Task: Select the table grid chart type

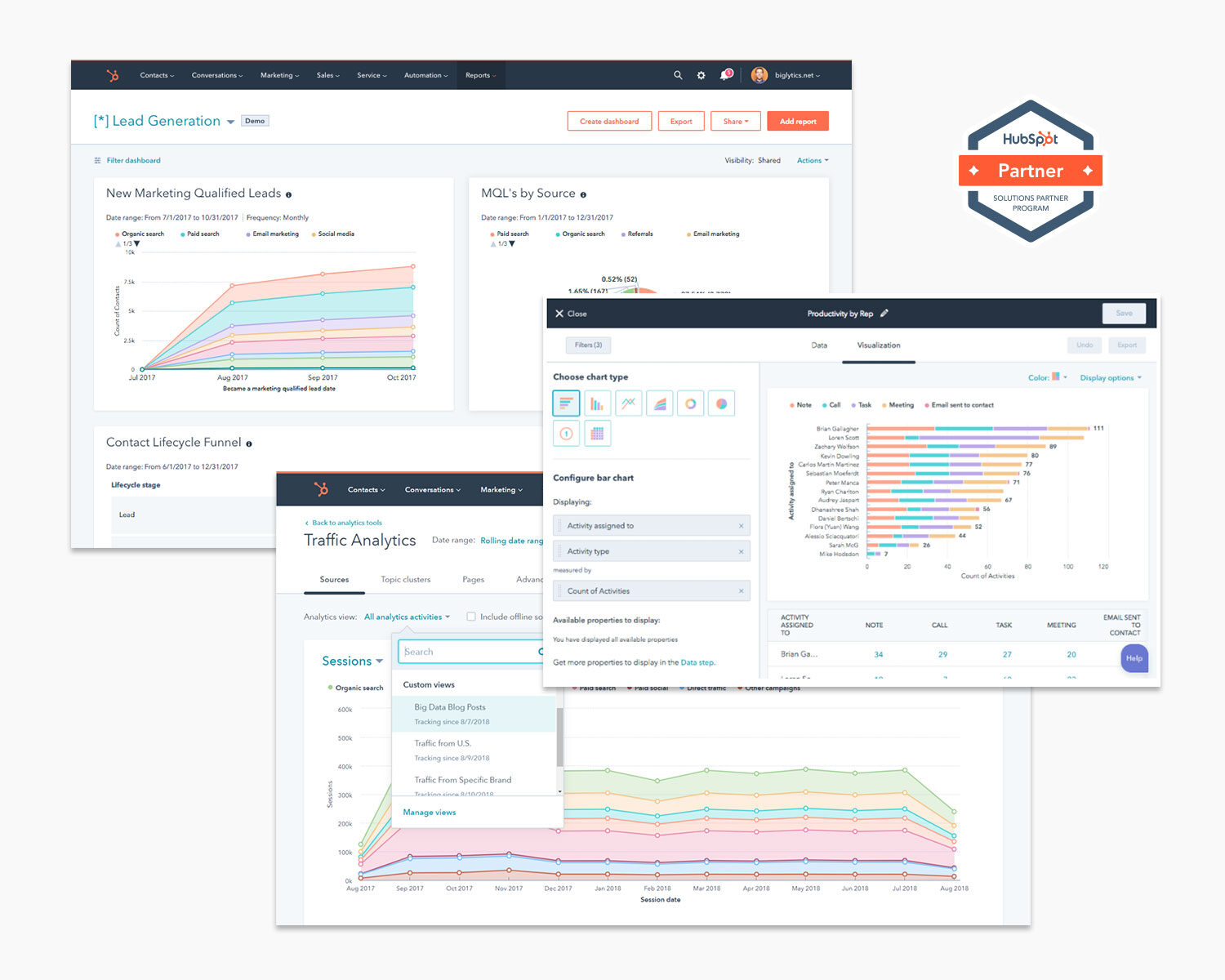Action: (x=597, y=434)
